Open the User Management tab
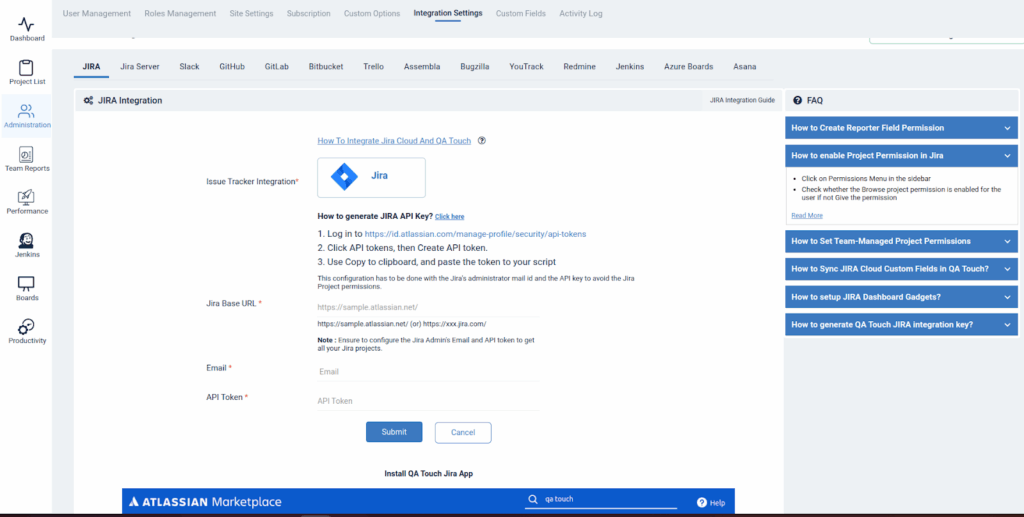 (x=97, y=13)
